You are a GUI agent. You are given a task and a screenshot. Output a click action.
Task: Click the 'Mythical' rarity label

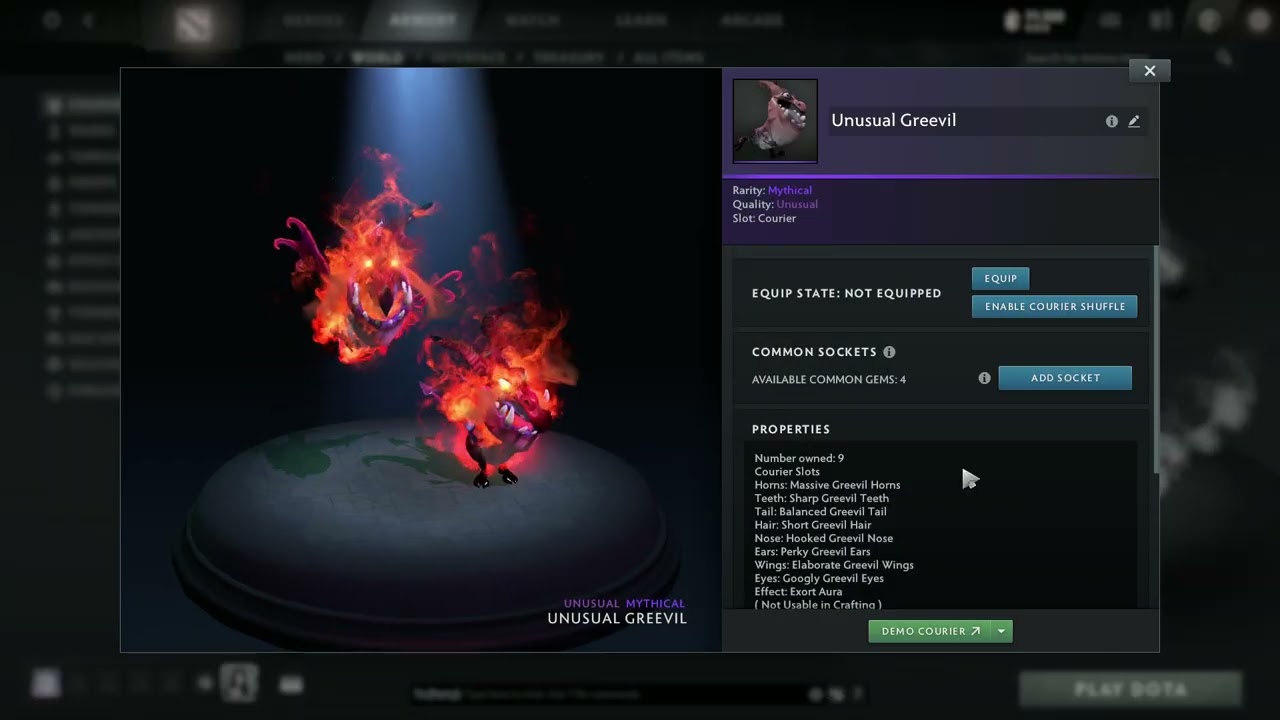point(790,190)
